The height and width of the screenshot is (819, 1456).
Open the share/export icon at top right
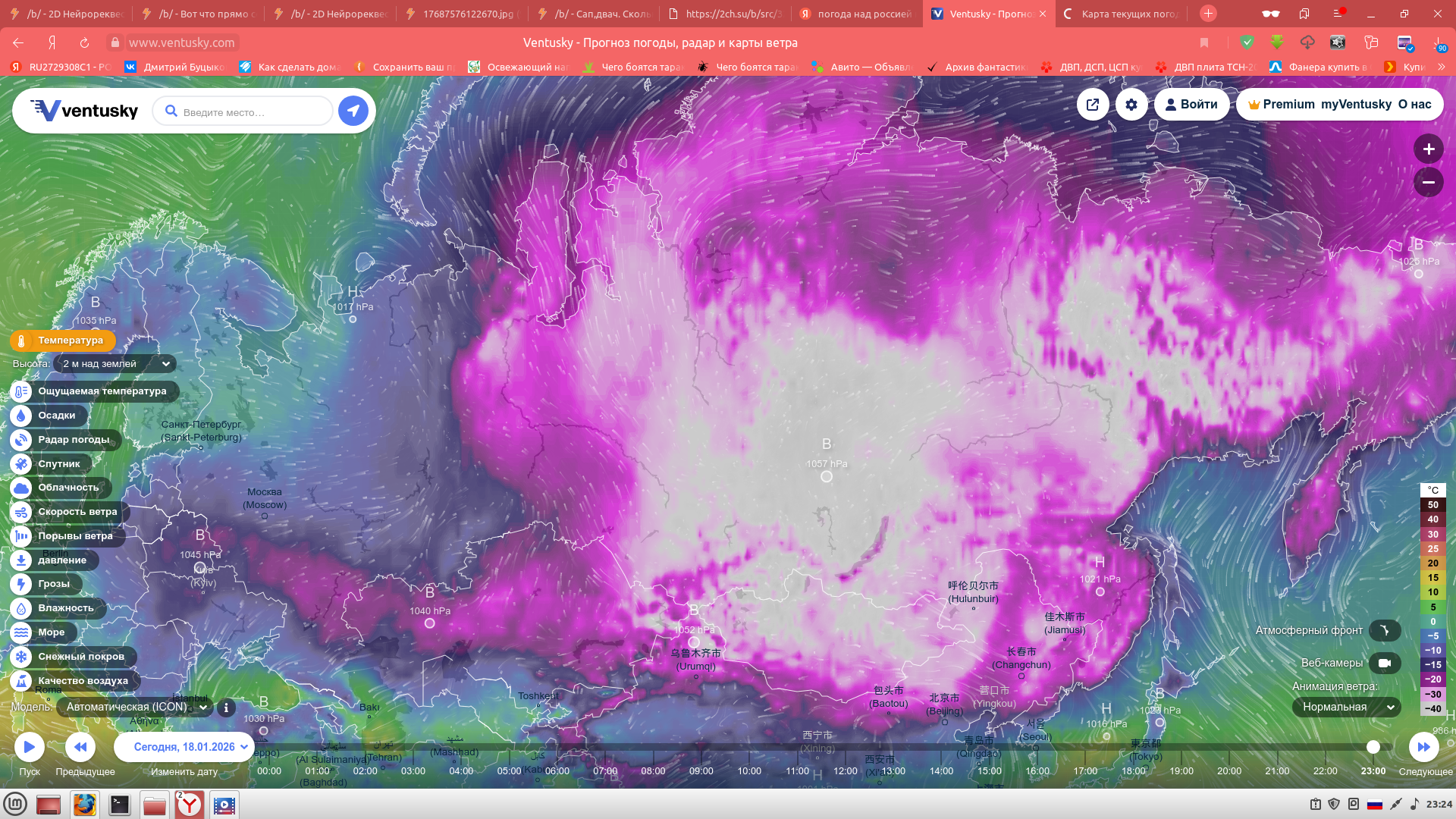click(1093, 105)
